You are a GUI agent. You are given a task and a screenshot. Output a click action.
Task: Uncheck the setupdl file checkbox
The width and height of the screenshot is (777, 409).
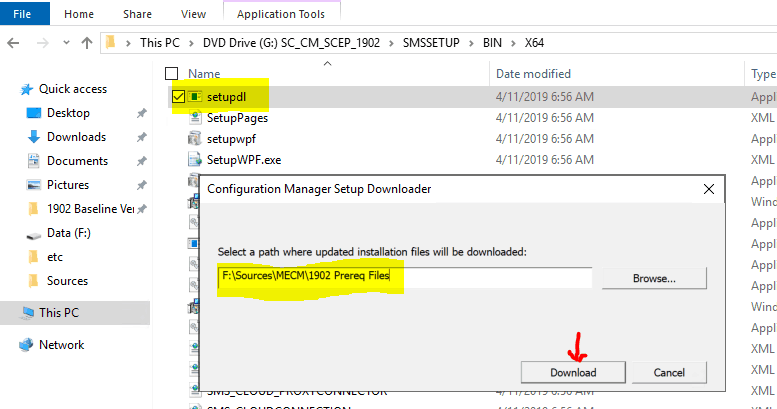click(x=178, y=97)
